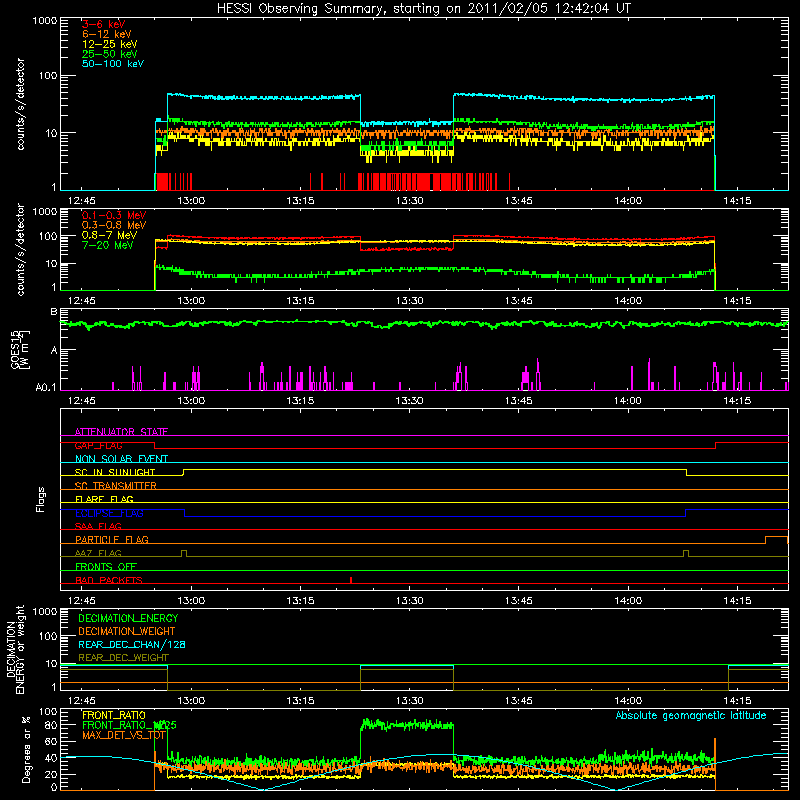Pick the AAZ_FLAG label
The image size is (800, 800).
click(98, 553)
